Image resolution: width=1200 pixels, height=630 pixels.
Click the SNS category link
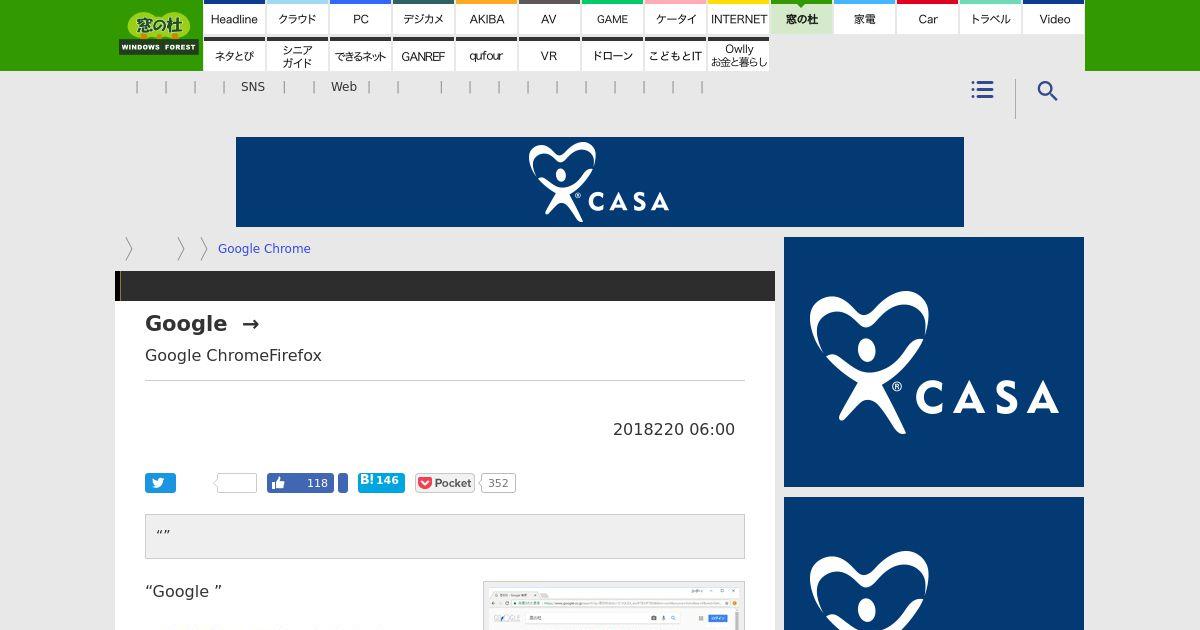[x=253, y=87]
